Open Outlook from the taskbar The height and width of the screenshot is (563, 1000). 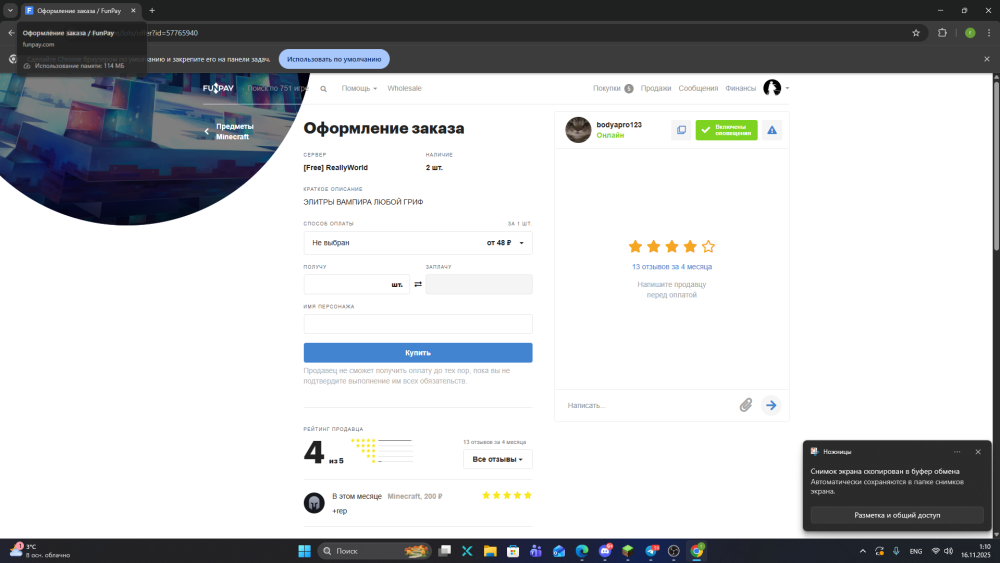point(559,551)
